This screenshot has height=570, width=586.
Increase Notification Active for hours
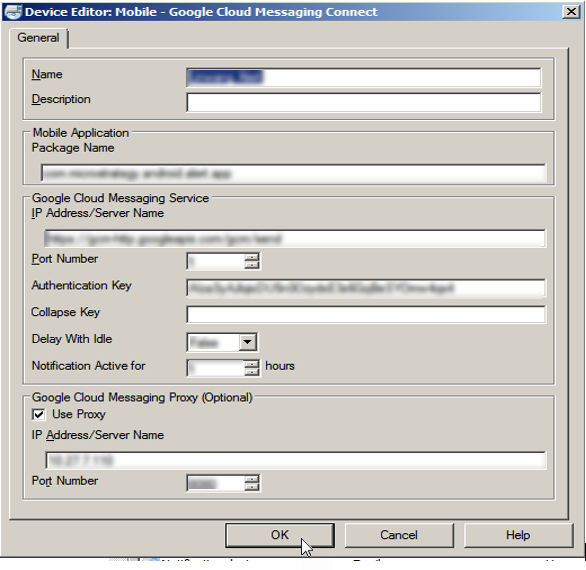pyautogui.click(x=252, y=364)
